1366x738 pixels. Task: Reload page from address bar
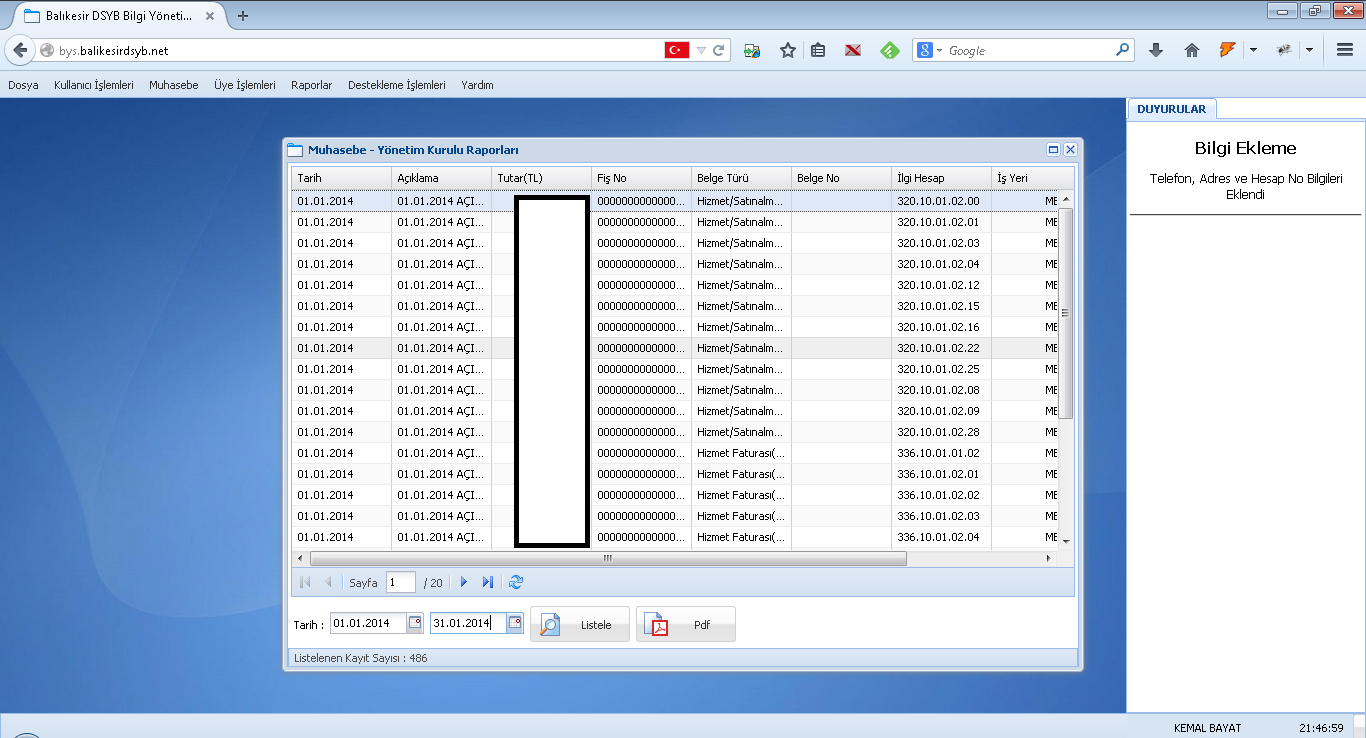[718, 50]
